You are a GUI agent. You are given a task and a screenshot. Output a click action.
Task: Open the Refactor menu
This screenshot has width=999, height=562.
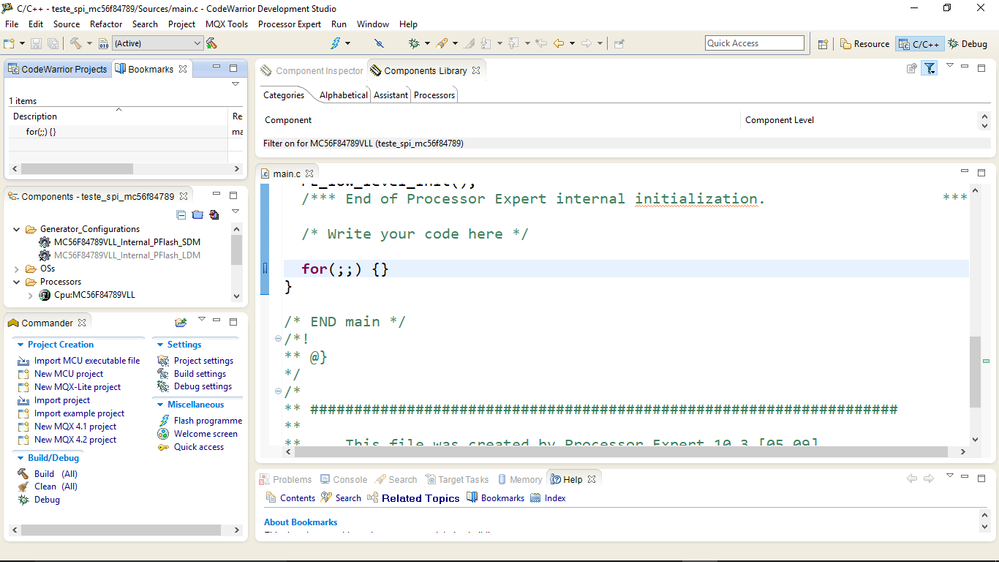click(x=106, y=24)
